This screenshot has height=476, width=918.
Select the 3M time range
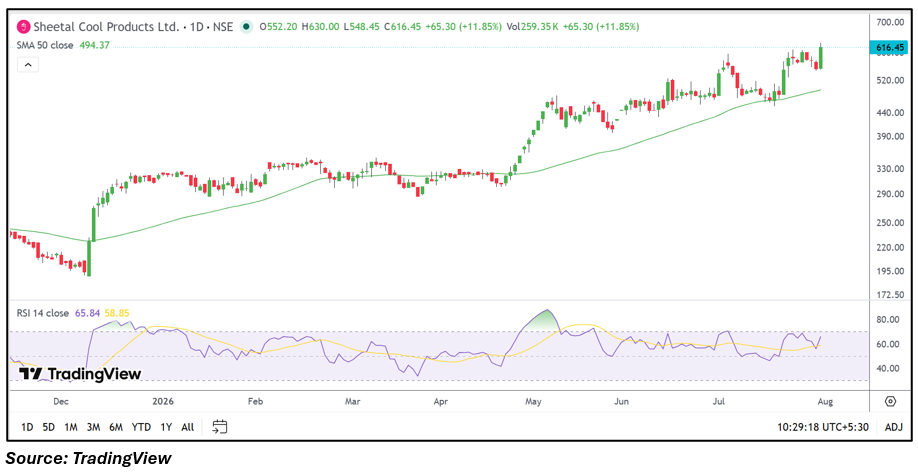tap(93, 427)
